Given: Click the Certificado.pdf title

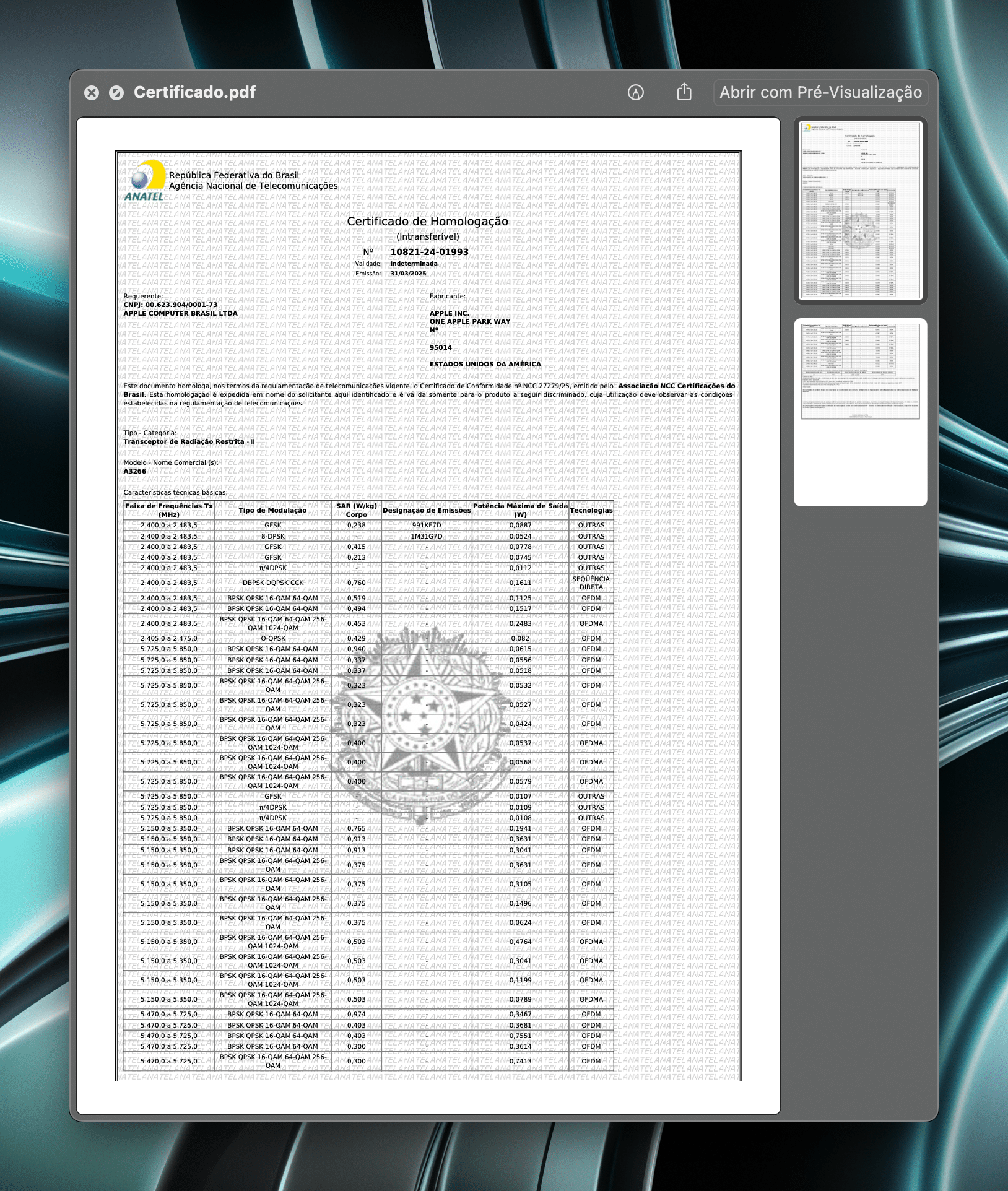Looking at the screenshot, I should (195, 92).
